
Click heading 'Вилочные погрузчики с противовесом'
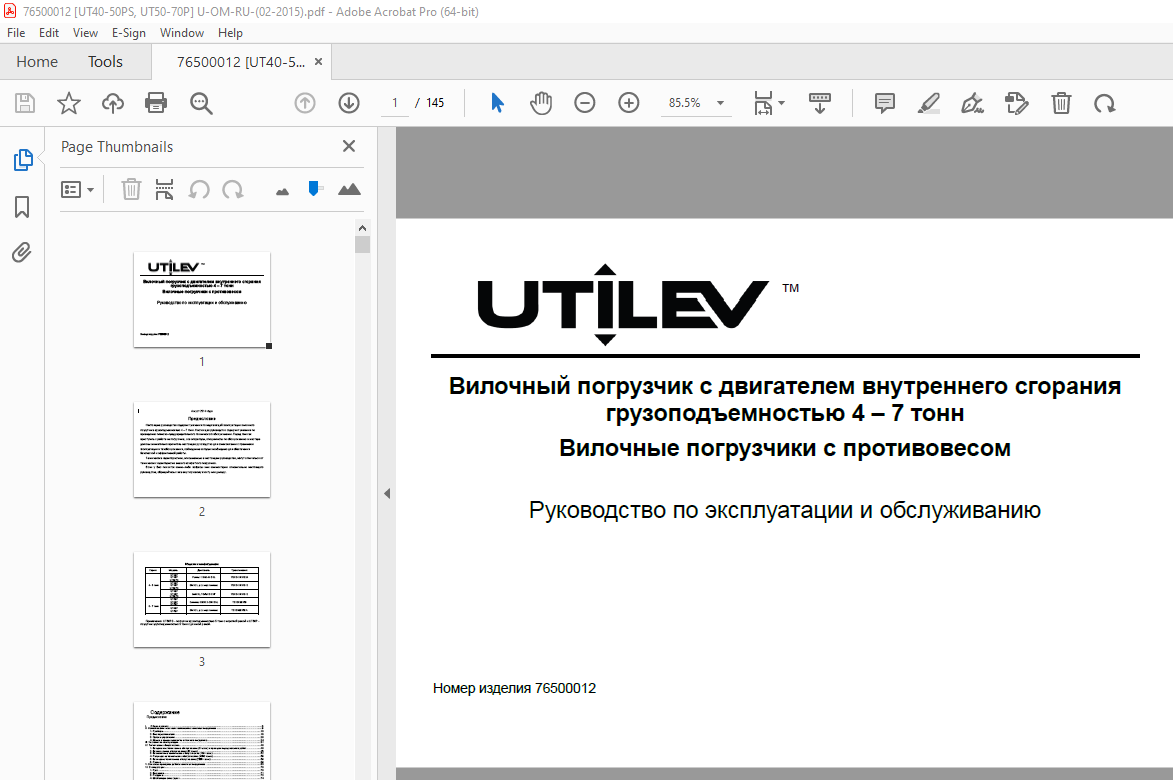tap(785, 448)
